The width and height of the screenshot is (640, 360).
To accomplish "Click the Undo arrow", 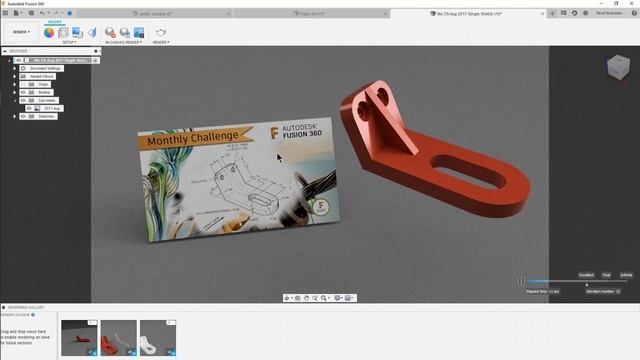I will (x=42, y=13).
